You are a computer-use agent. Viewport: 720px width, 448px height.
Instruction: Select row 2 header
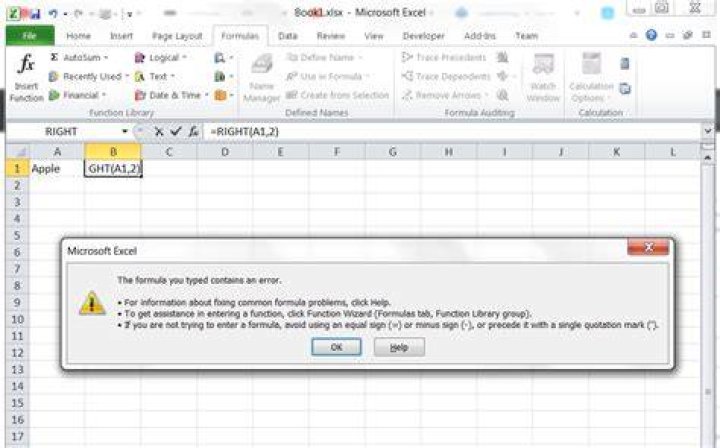click(x=17, y=185)
